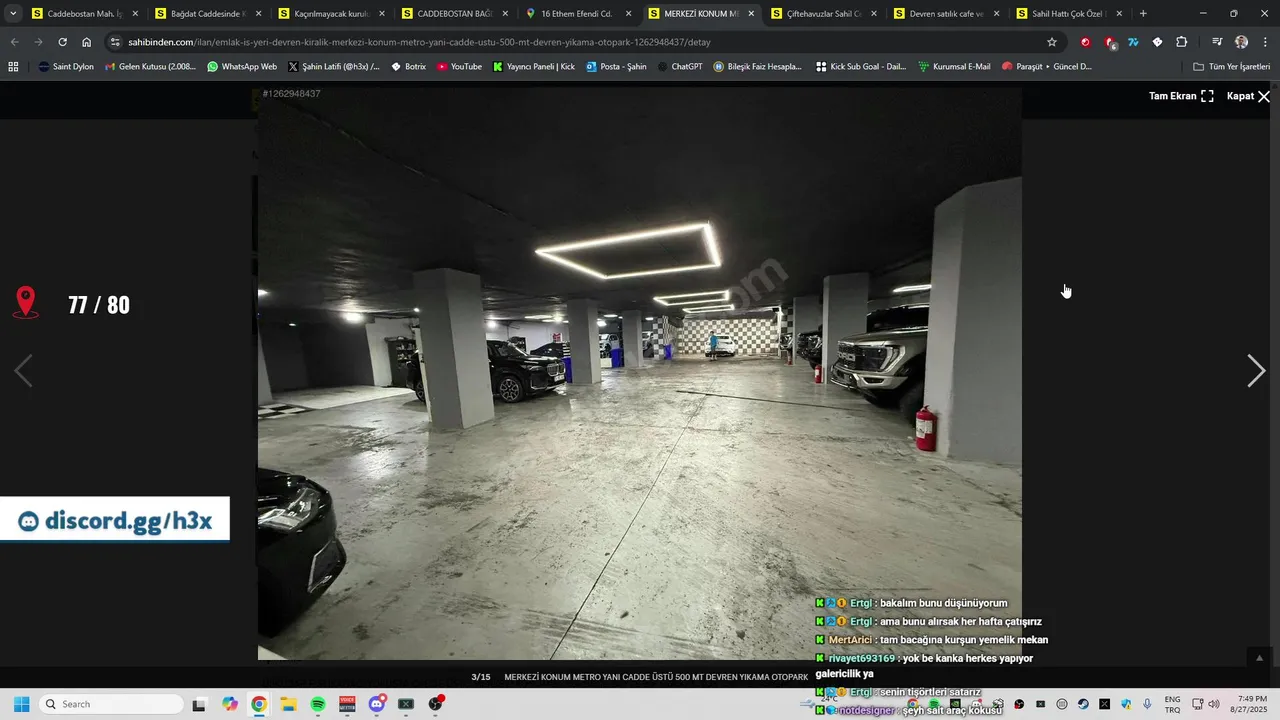Open ChatGPT bookmark
The image size is (1280, 720).
click(x=679, y=66)
